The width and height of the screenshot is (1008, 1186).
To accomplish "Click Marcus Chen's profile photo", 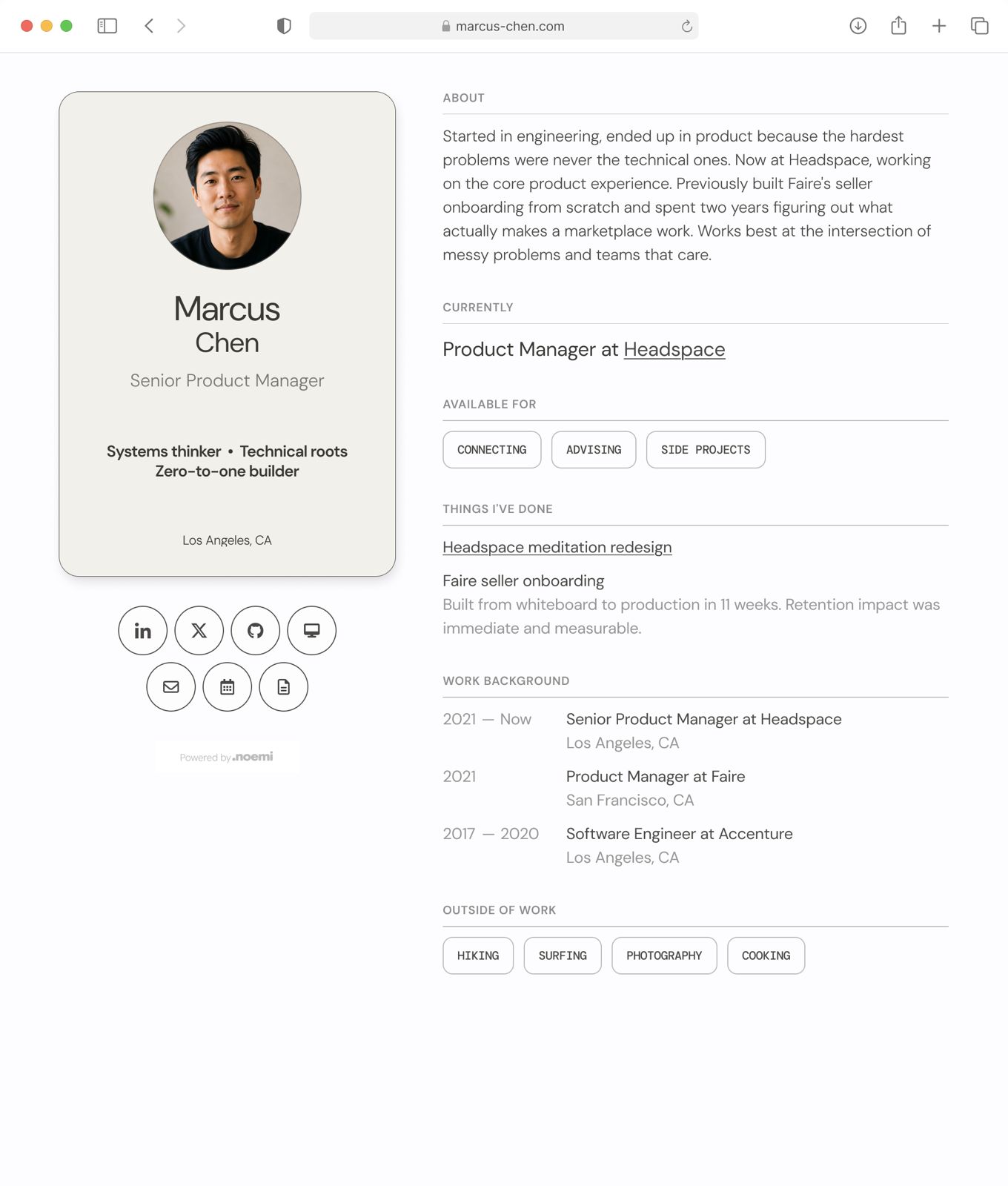I will (x=227, y=196).
